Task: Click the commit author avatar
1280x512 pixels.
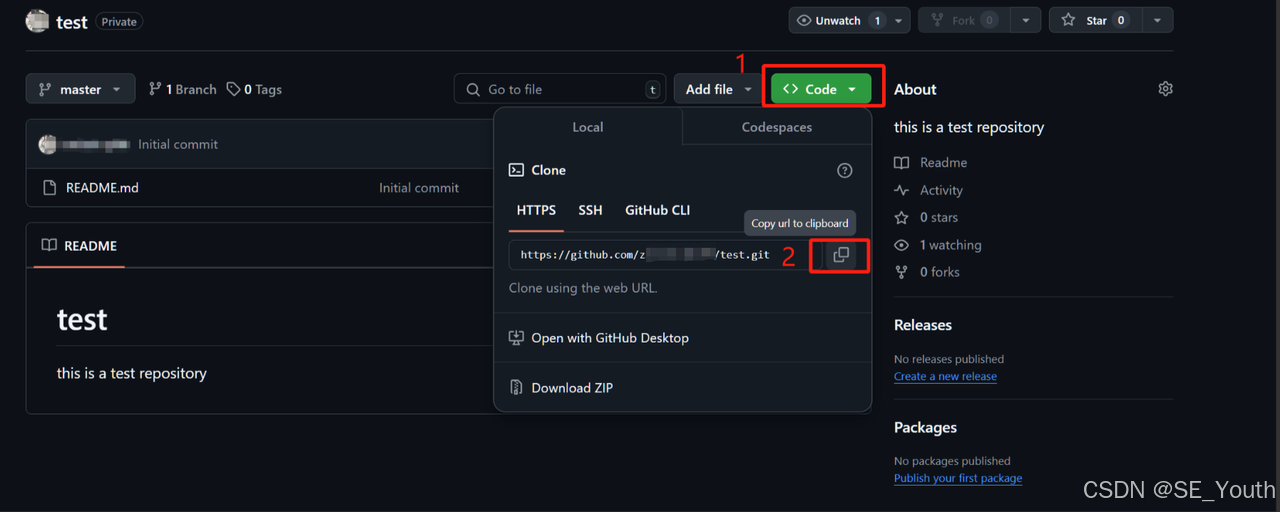Action: [48, 144]
